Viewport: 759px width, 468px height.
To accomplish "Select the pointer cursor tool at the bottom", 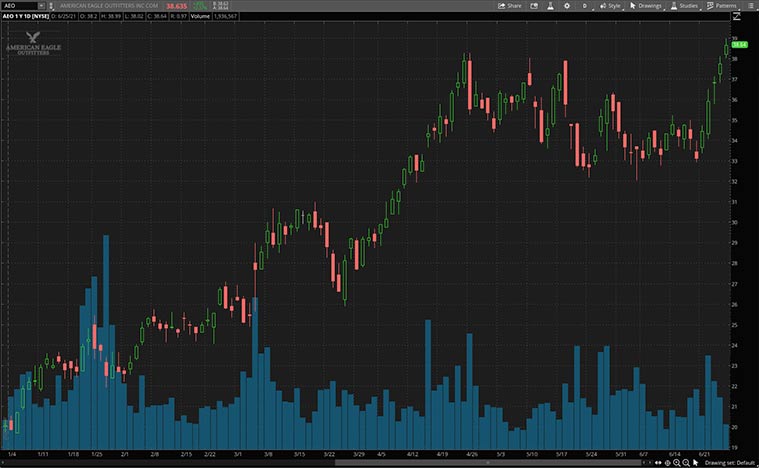I will [696, 463].
